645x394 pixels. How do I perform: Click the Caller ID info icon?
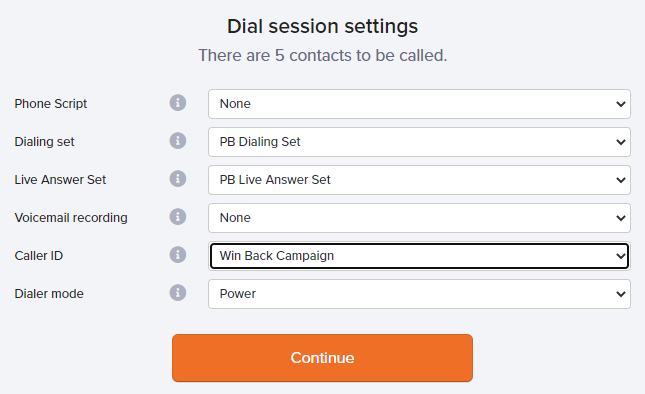click(178, 255)
